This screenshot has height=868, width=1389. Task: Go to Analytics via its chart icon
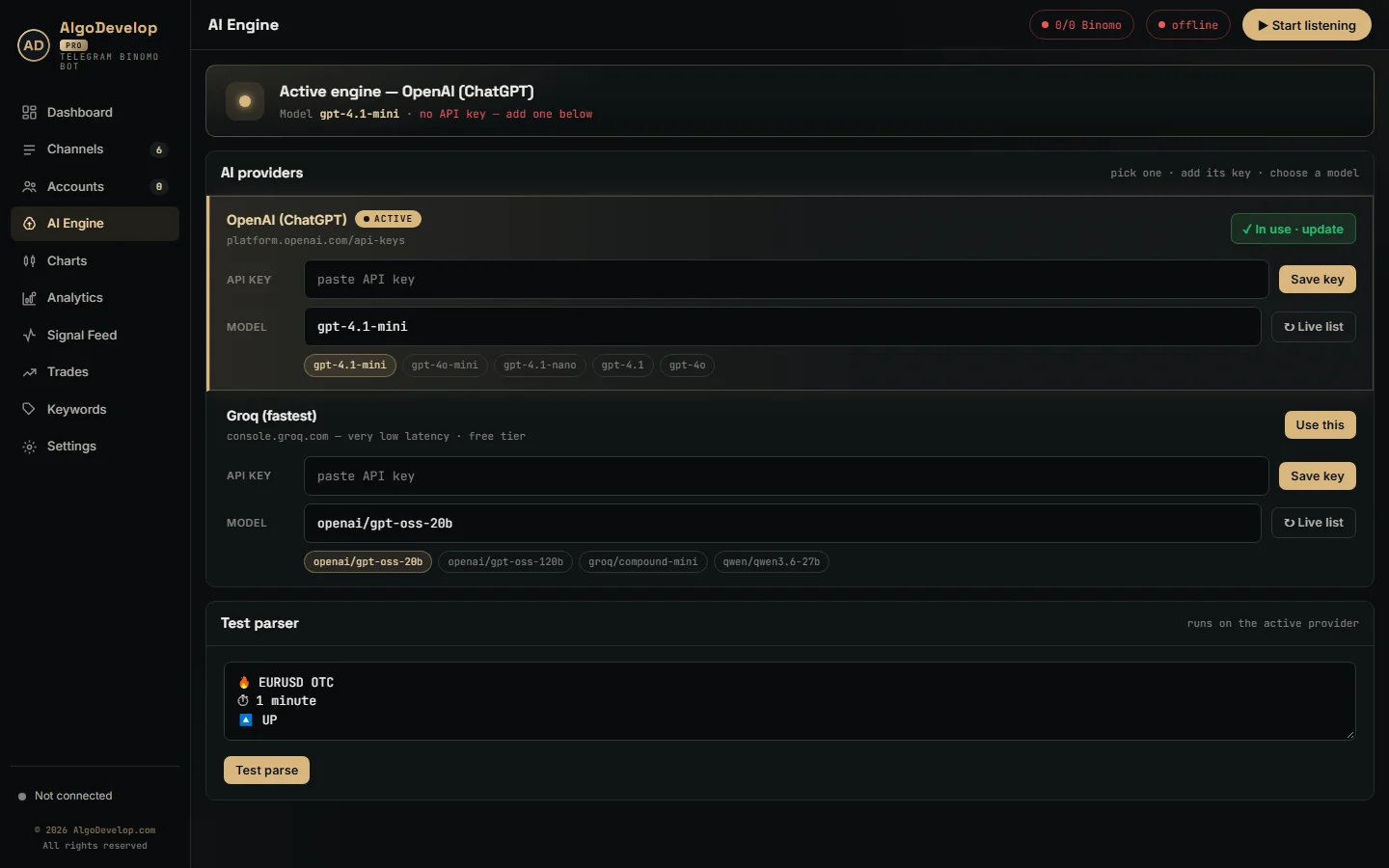[29, 298]
